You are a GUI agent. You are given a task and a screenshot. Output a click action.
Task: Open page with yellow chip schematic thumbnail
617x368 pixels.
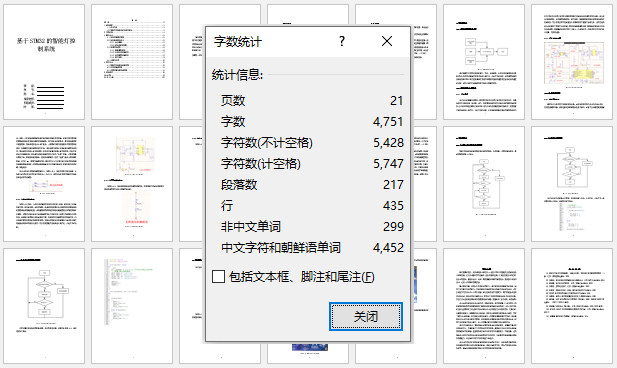[x=132, y=184]
